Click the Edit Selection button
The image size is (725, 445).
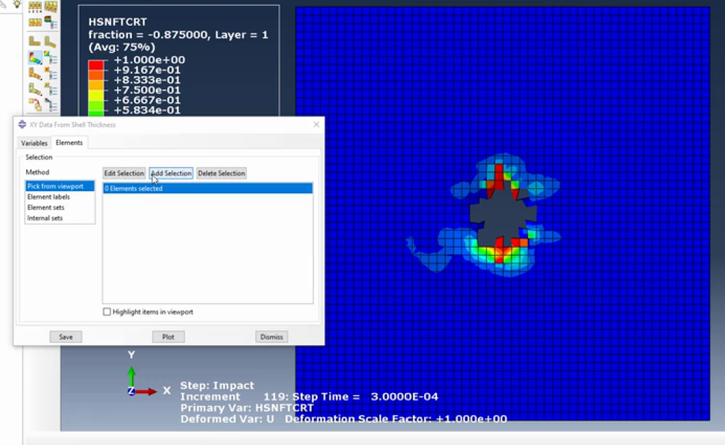(124, 173)
